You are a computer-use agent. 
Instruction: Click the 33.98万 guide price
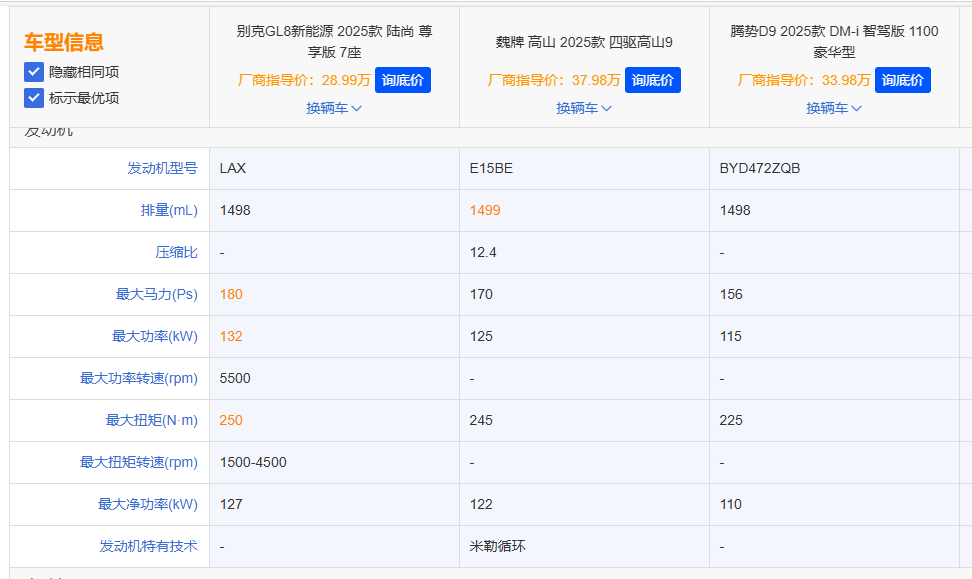(846, 80)
